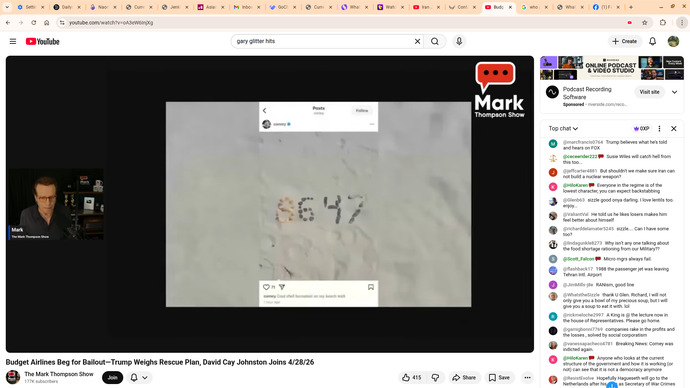Click @ceceender222 chat username
This screenshot has height=388, width=690.
[580, 156]
